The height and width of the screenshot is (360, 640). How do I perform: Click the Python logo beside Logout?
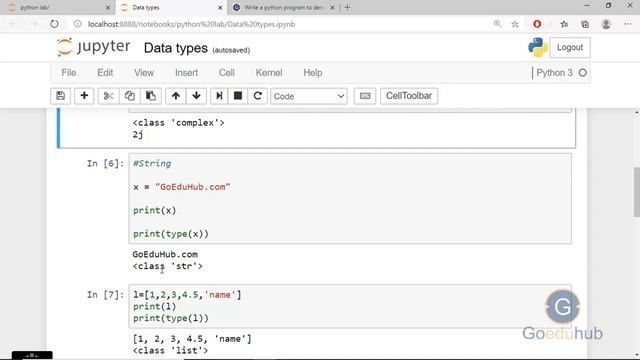pos(538,47)
